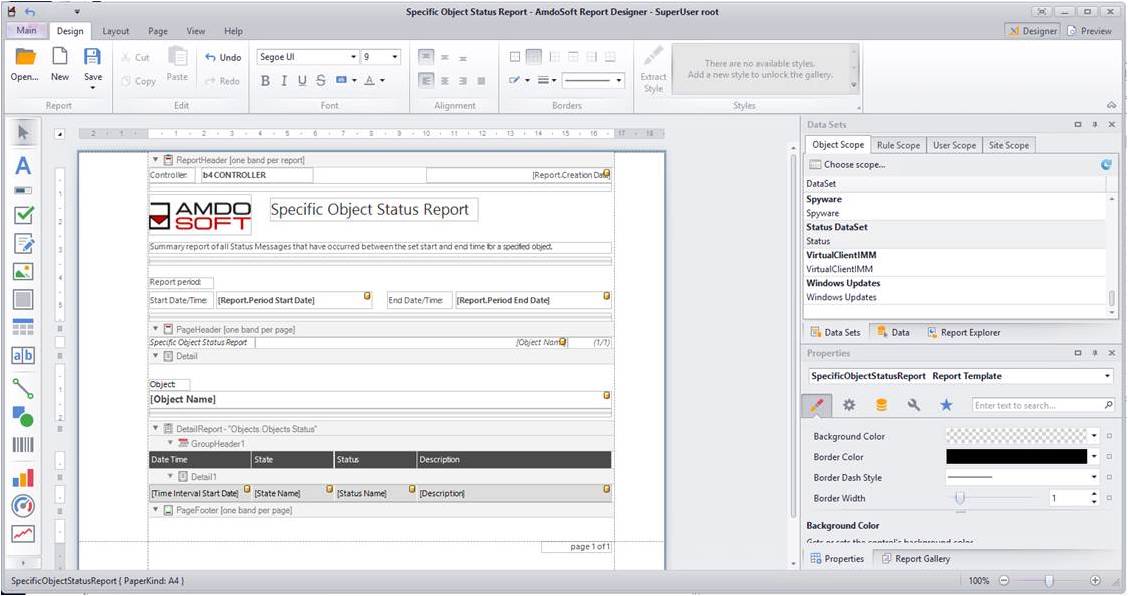Open the font size dropdown
Image resolution: width=1128 pixels, height=596 pixels.
[394, 57]
